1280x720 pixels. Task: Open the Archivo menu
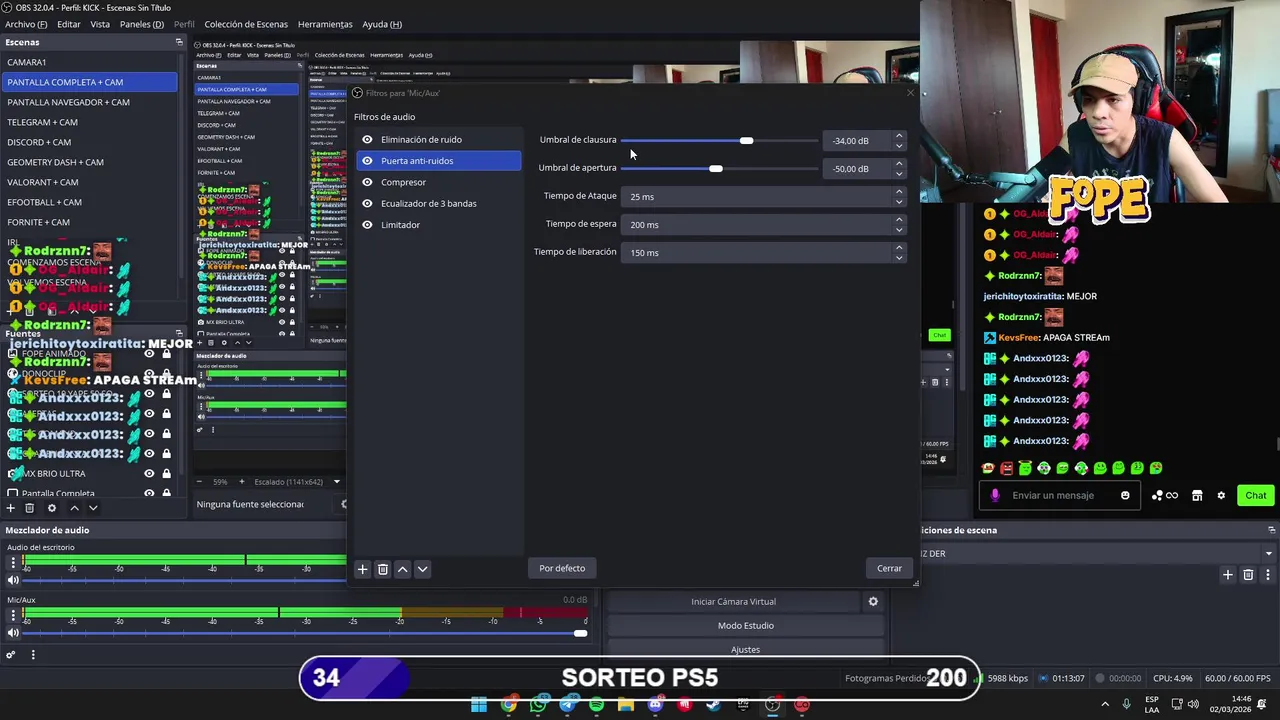click(26, 24)
